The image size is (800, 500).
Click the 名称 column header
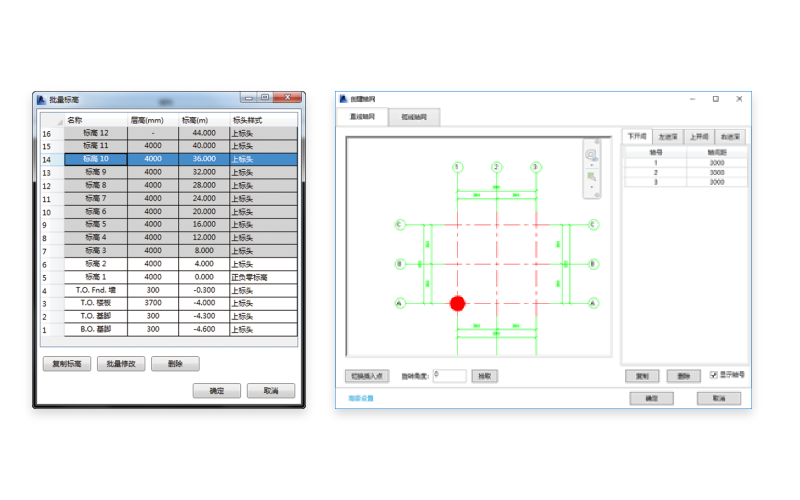click(x=96, y=120)
